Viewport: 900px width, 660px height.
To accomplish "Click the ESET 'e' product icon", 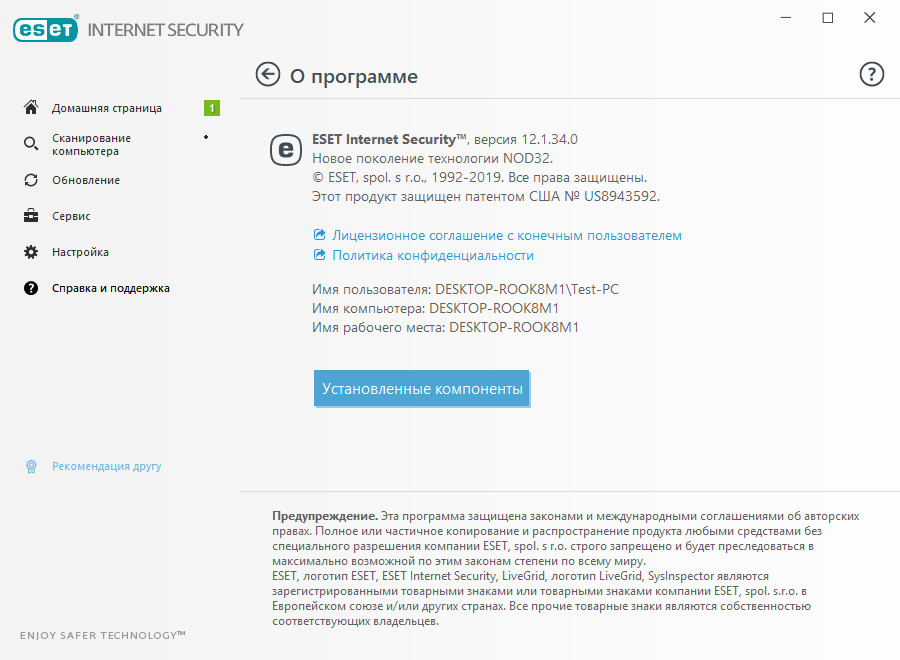I will 285,149.
